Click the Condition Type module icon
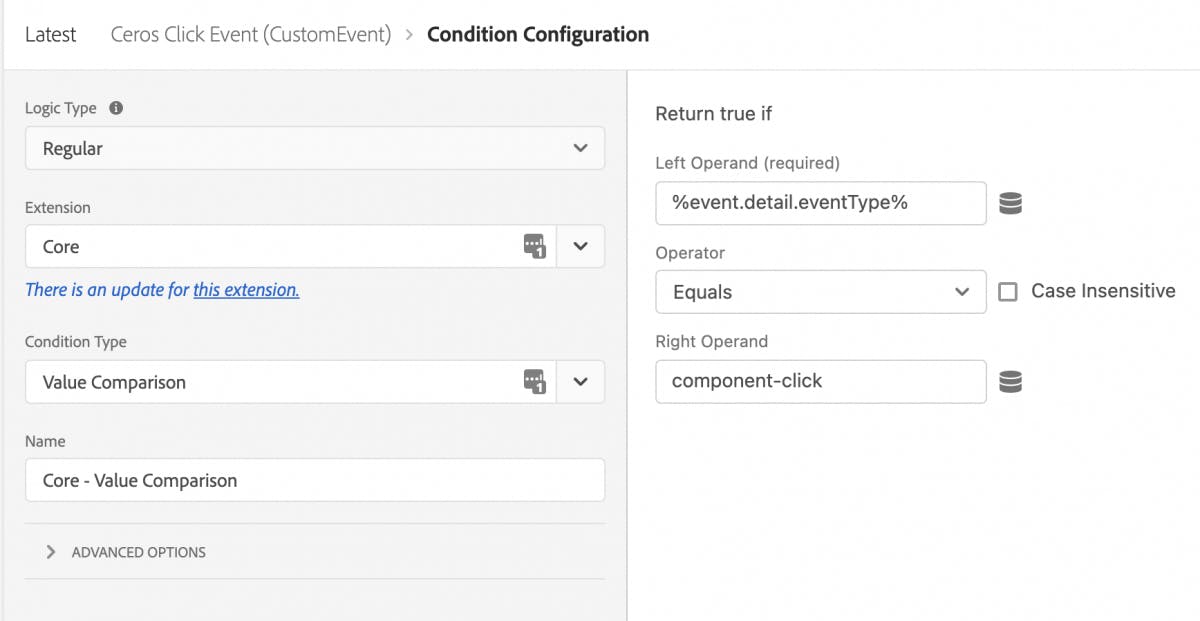This screenshot has width=1200, height=621. (535, 381)
